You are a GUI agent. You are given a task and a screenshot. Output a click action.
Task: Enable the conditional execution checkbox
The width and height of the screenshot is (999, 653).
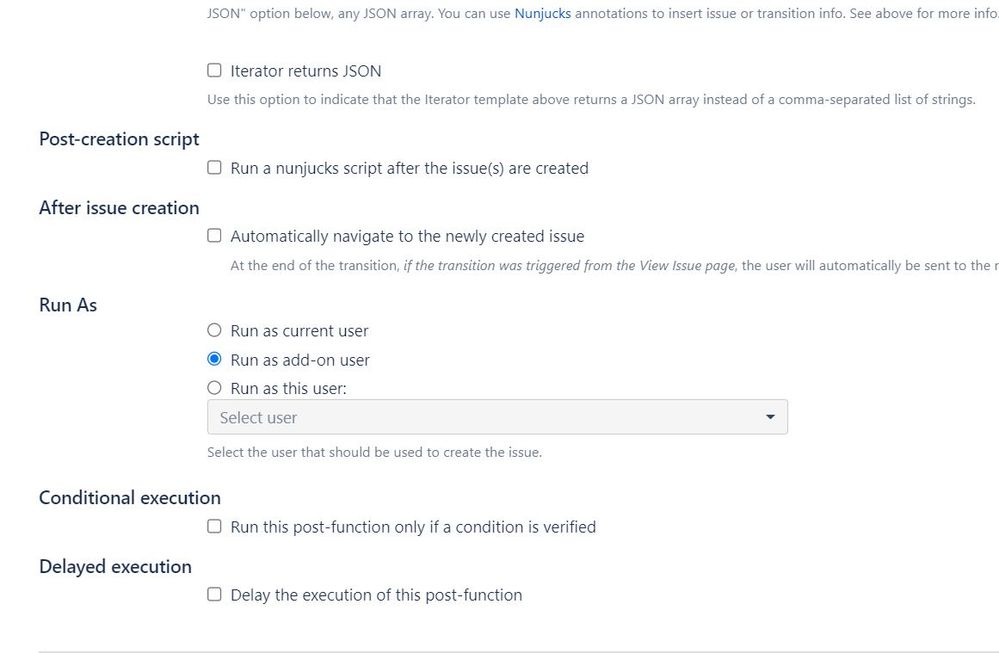coord(214,526)
